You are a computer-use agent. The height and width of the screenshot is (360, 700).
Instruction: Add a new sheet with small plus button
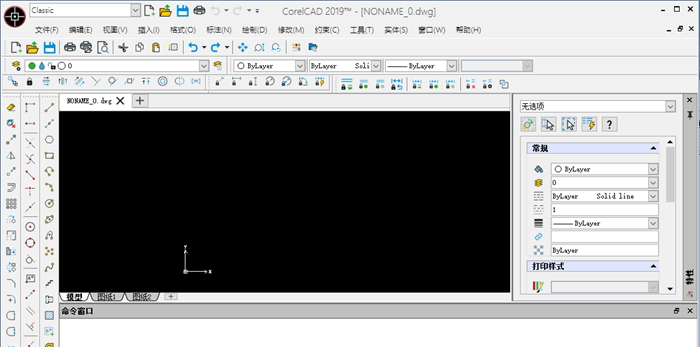[x=171, y=296]
